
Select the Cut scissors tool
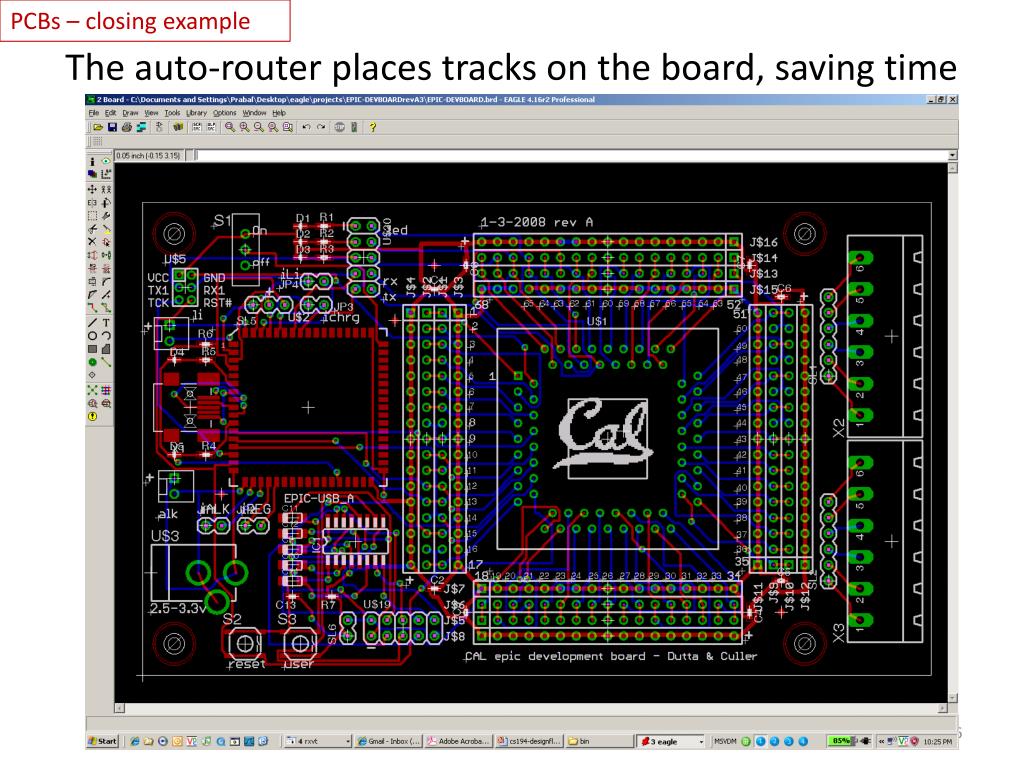(x=92, y=229)
